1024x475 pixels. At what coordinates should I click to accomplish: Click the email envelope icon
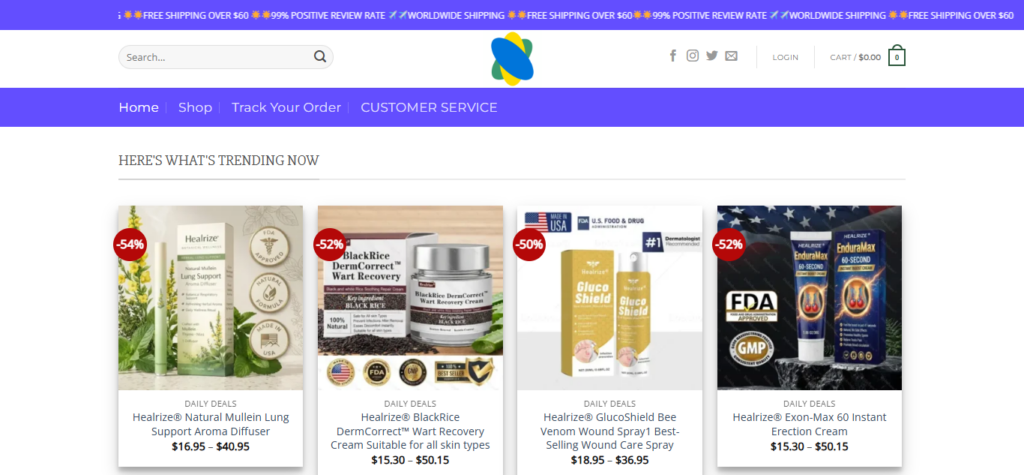point(731,56)
